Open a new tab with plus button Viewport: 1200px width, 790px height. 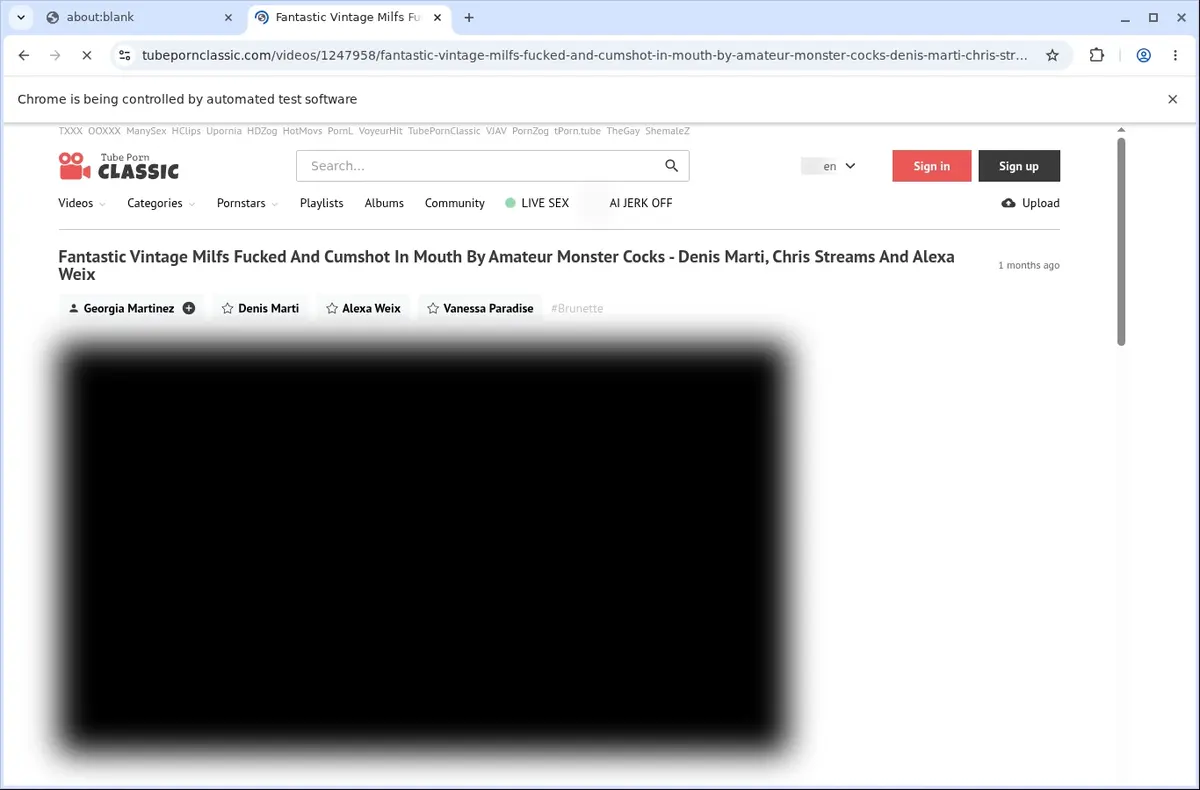click(469, 17)
